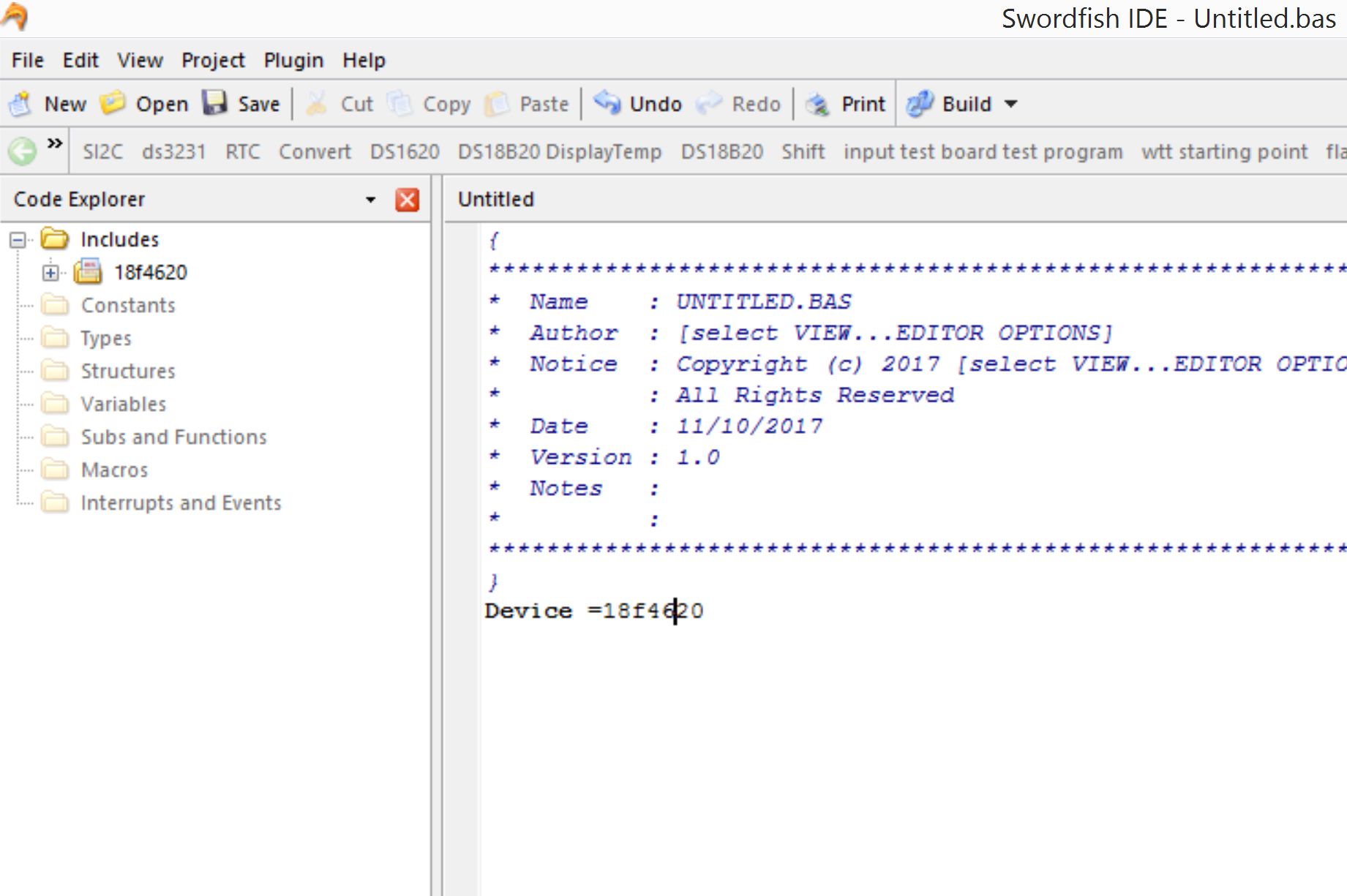Click the Print printer icon
Image resolution: width=1347 pixels, height=896 pixels.
(x=817, y=104)
